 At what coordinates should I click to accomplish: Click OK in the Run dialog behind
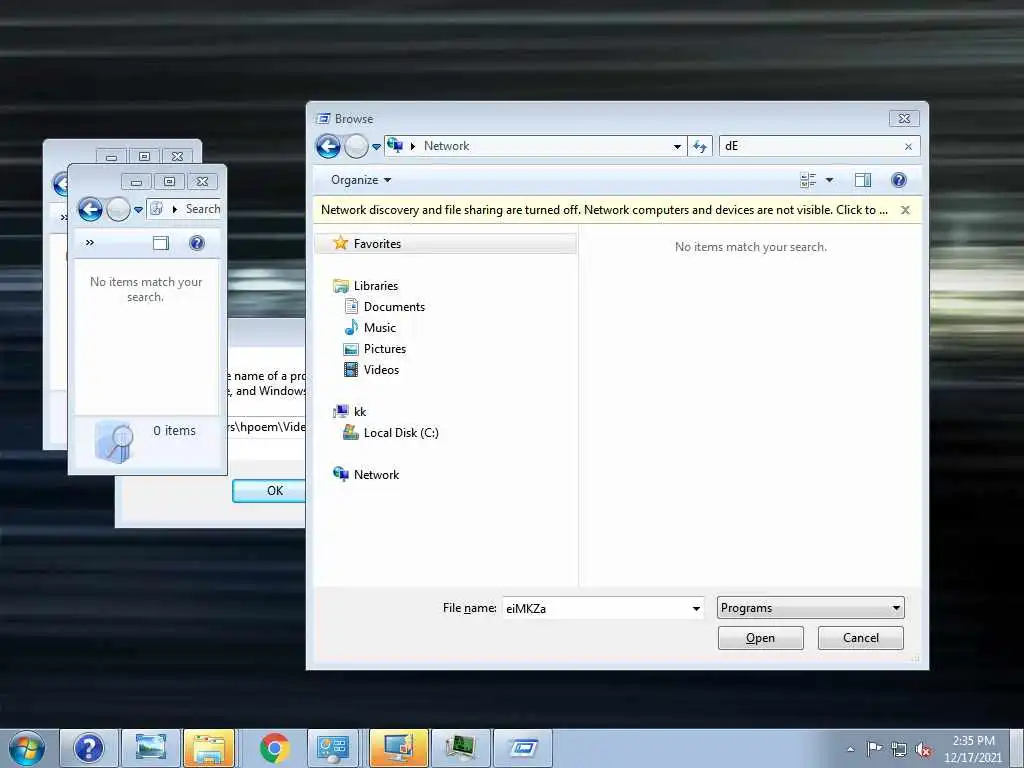pyautogui.click(x=269, y=490)
